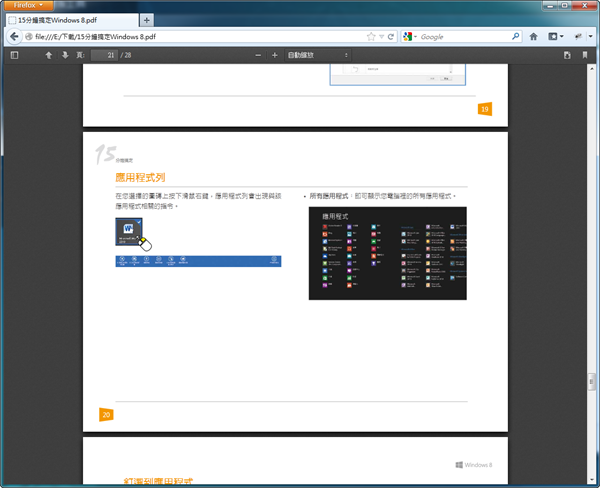Zoom in with the plus button in the PDF toolbar

[x=275, y=55]
